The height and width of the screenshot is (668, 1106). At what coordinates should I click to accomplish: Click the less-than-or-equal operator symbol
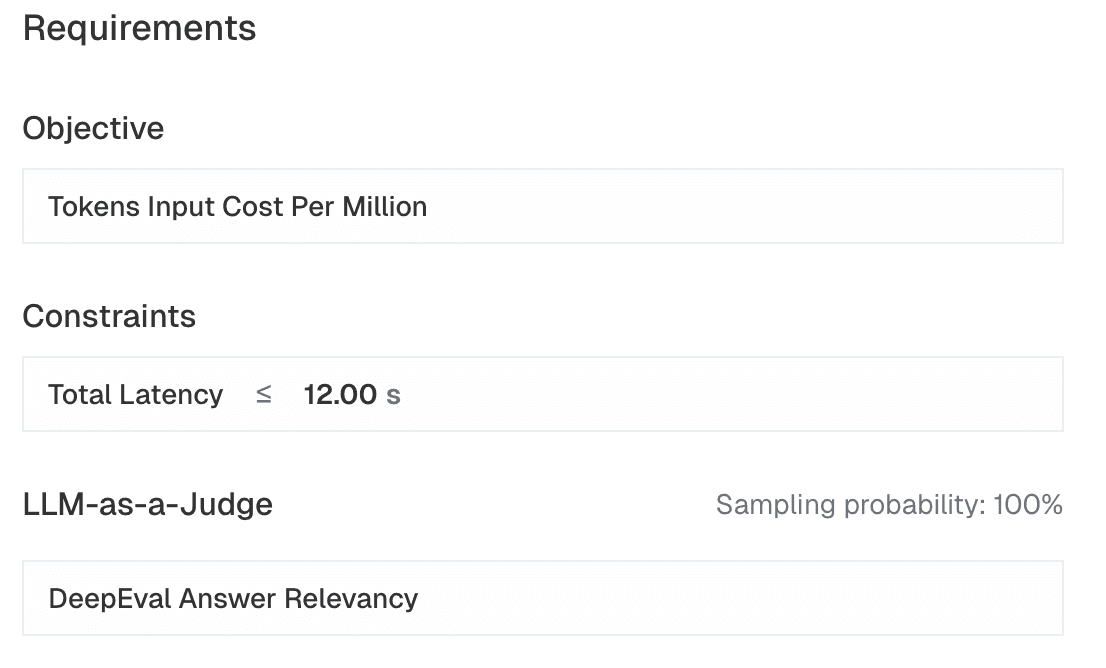click(x=264, y=394)
